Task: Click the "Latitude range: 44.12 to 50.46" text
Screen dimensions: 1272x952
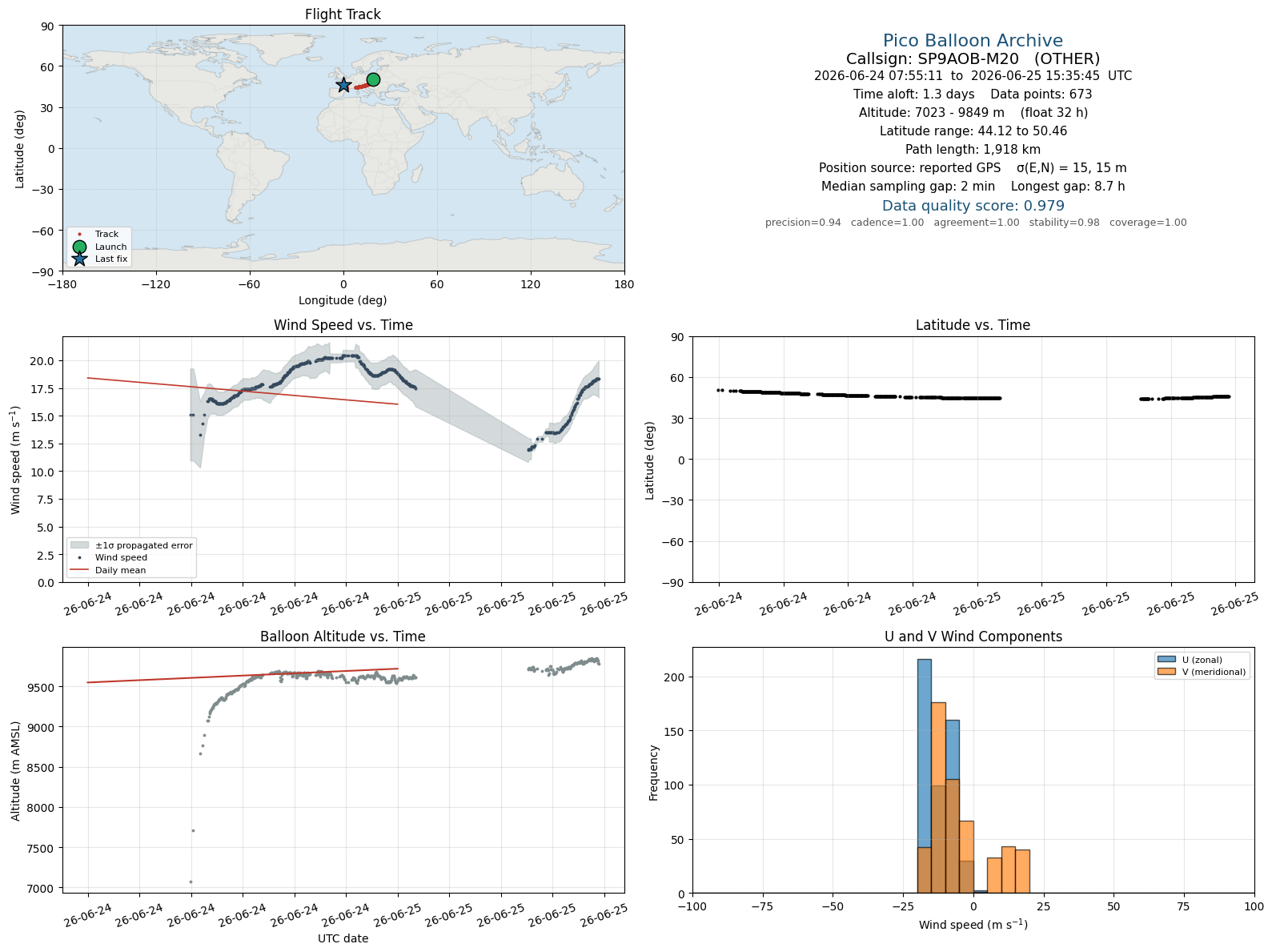Action: point(973,131)
